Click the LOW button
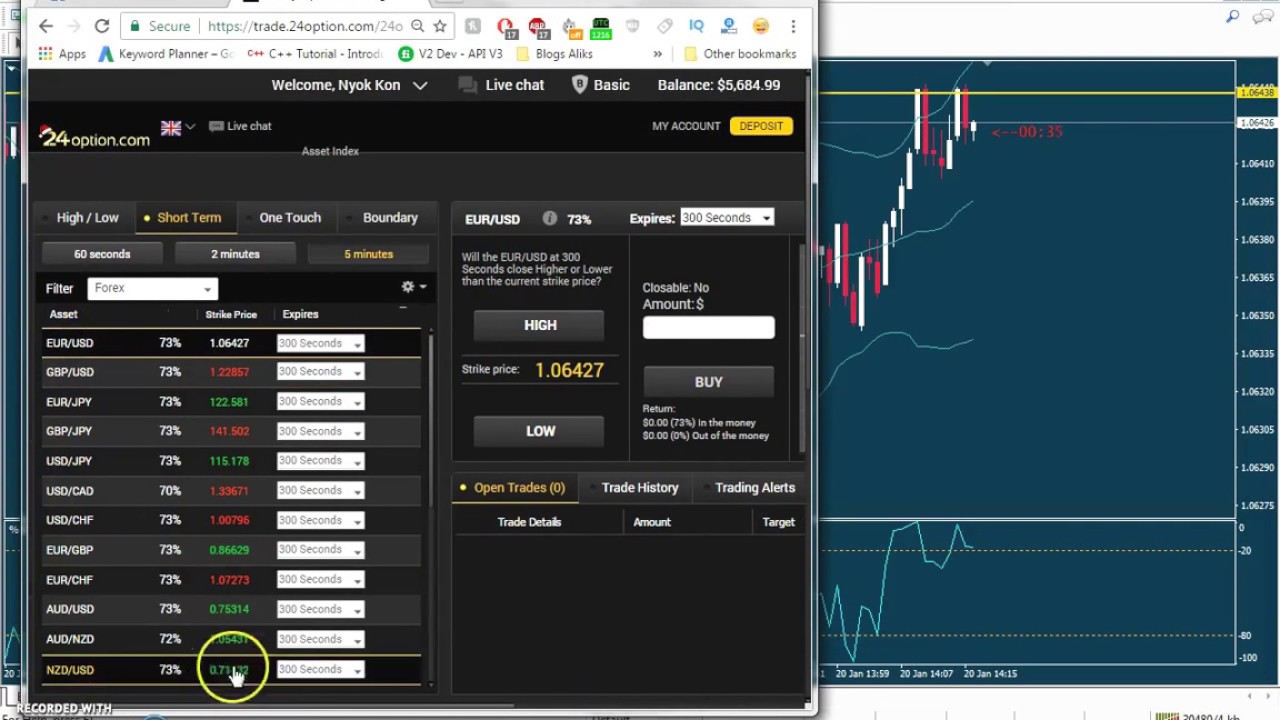1280x720 pixels. click(539, 431)
